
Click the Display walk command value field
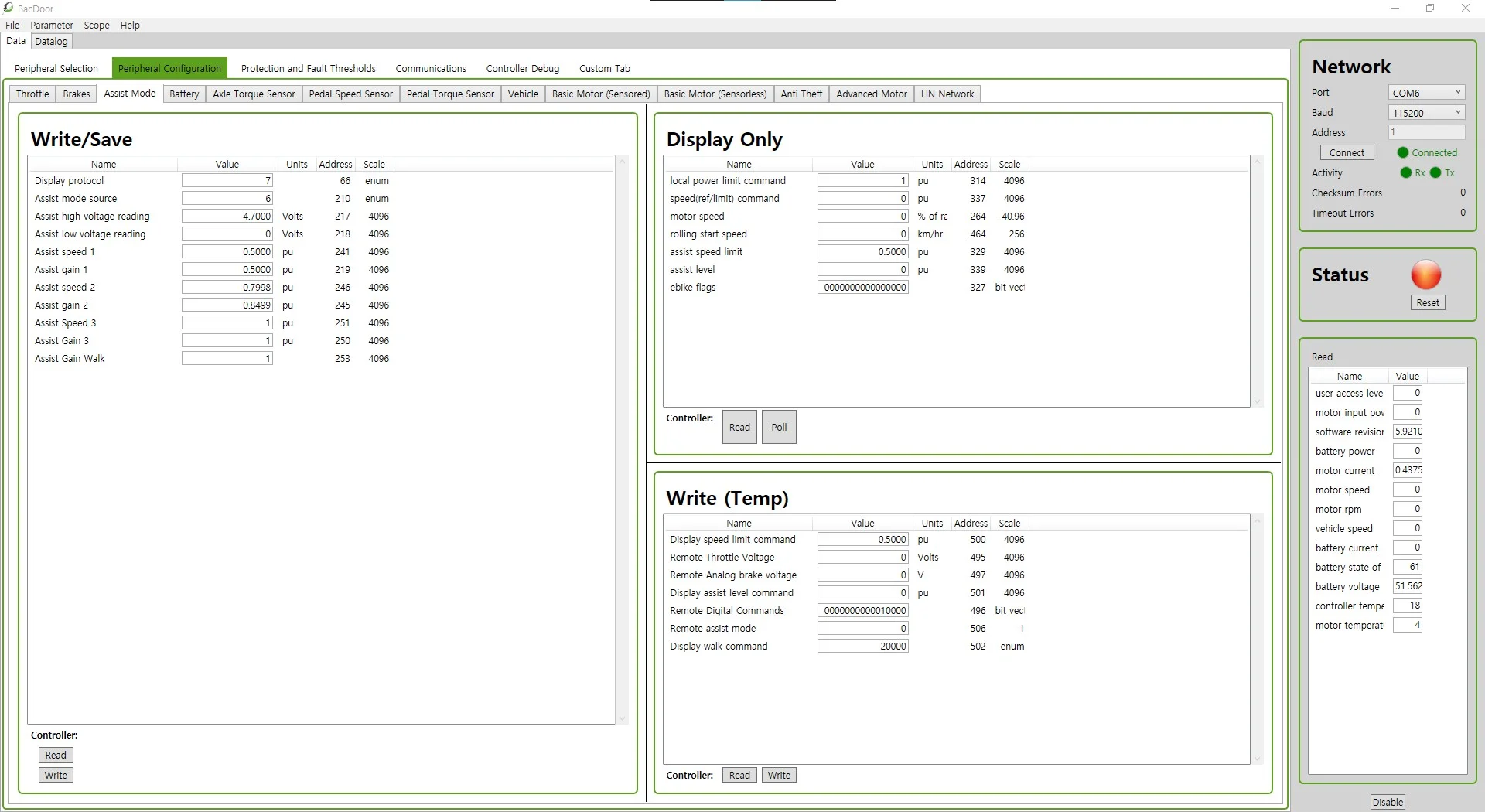[x=862, y=647]
